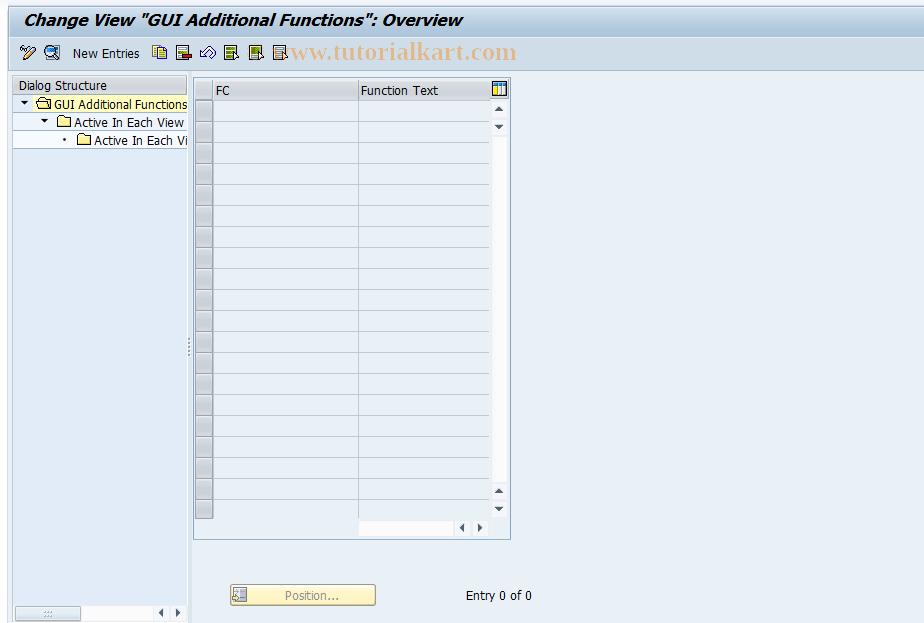This screenshot has width=924, height=623.
Task: Click the Deselect All icon
Action: 280,53
